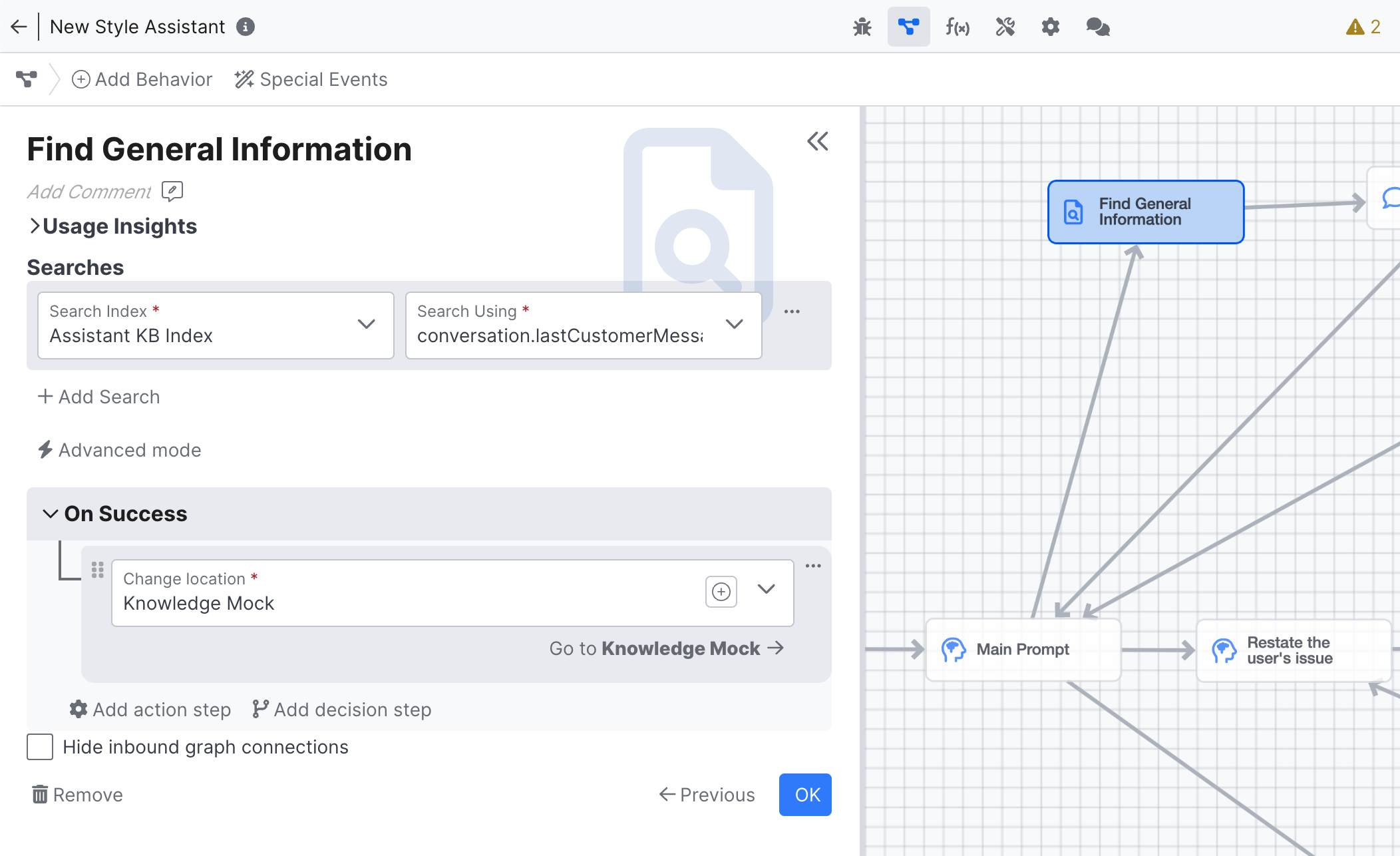The height and width of the screenshot is (856, 1400).
Task: Click the Add Comment input field
Action: click(x=89, y=191)
